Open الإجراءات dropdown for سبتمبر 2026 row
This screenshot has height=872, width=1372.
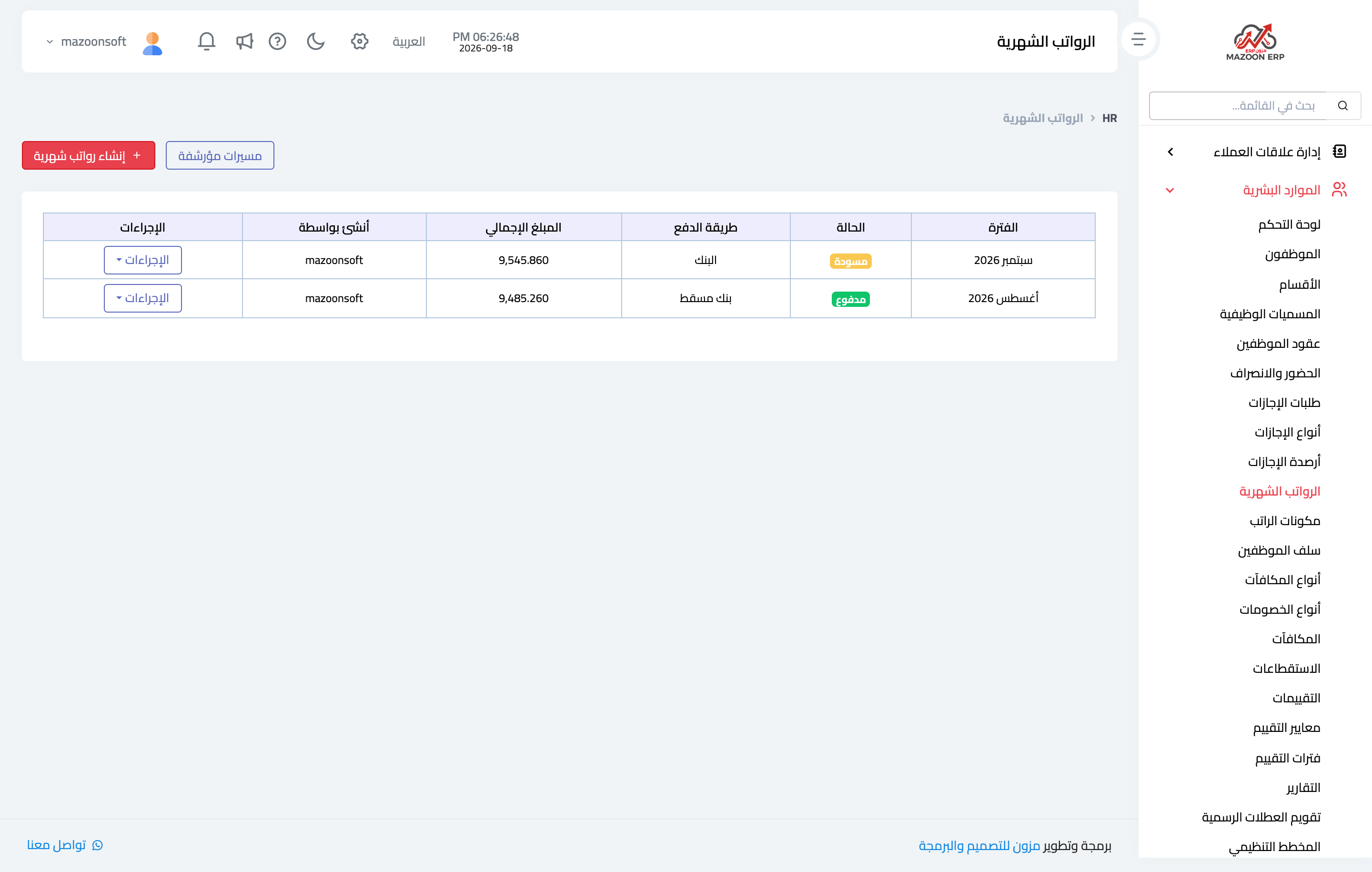tap(143, 260)
